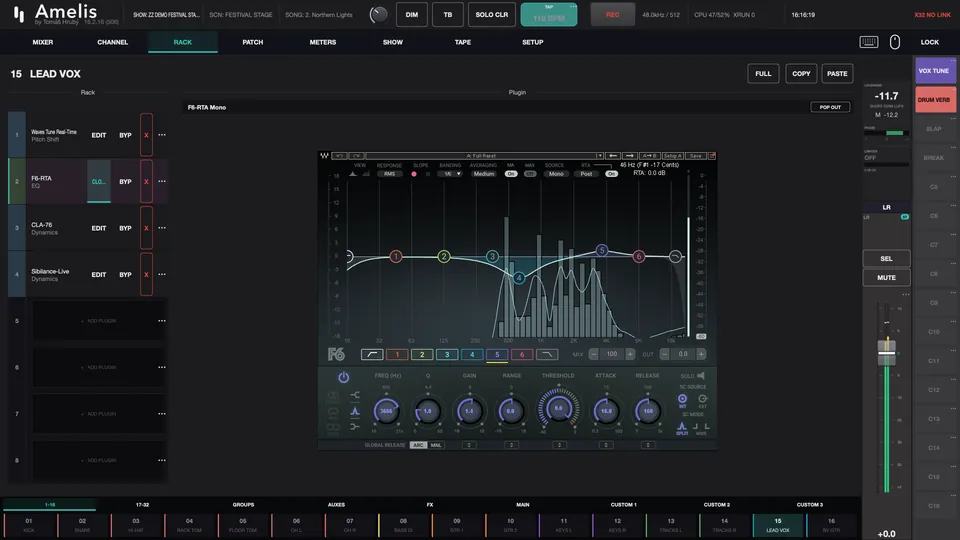
Task: Bypass Waves Tune Real-Time plugin
Action: pyautogui.click(x=126, y=135)
